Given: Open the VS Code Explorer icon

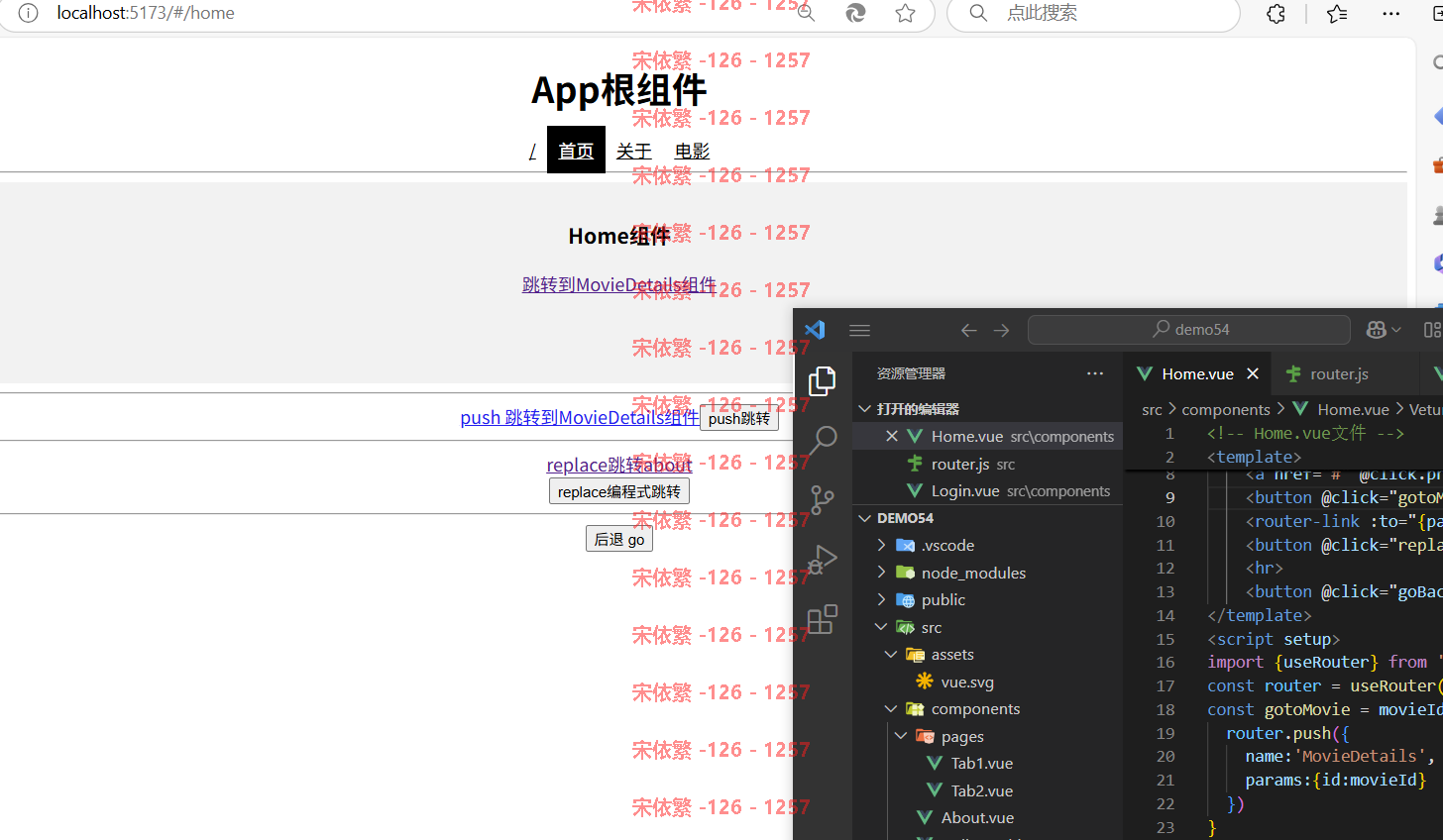Looking at the screenshot, I should point(822,381).
